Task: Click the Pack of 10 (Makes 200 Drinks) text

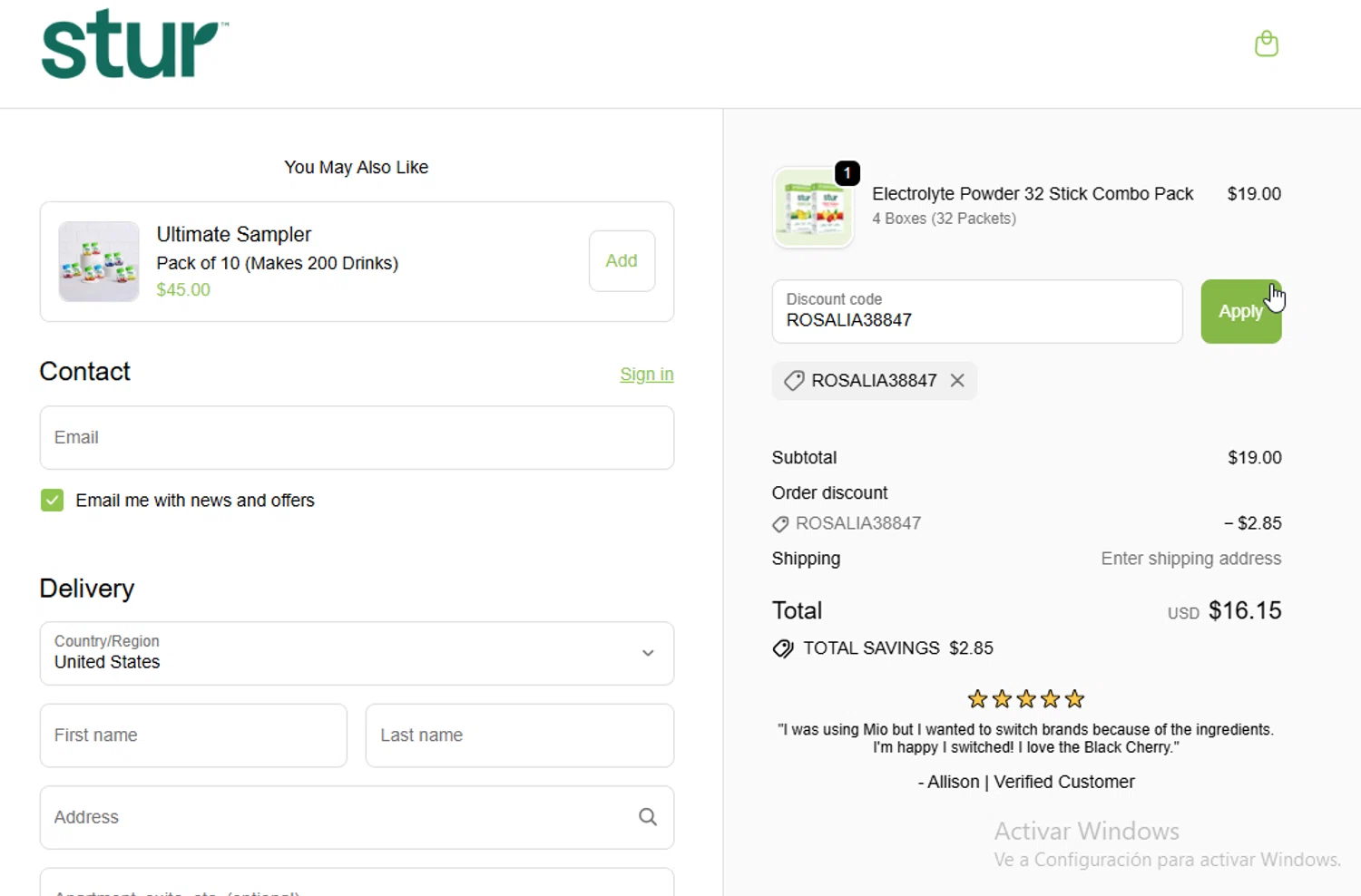Action: coord(278,263)
